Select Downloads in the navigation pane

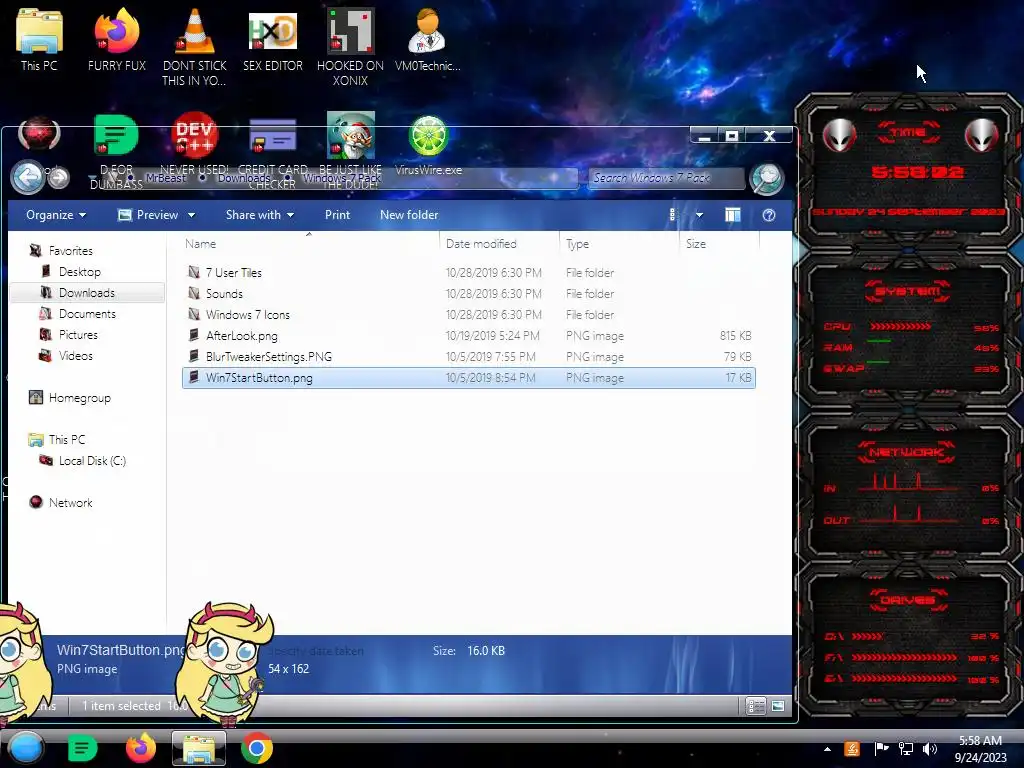point(87,293)
